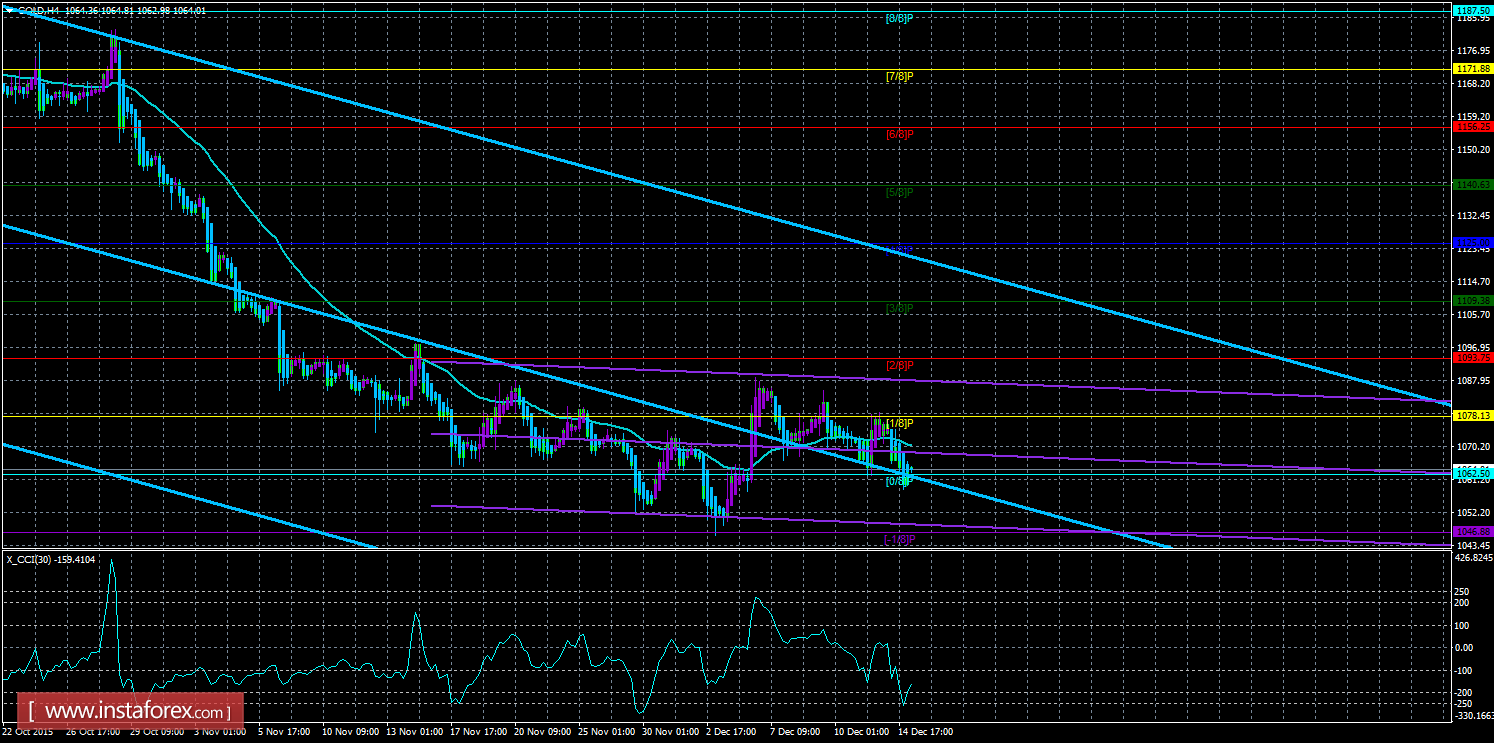1494x743 pixels.
Task: Click the red 1093.75 price tag
Action: (x=1472, y=358)
